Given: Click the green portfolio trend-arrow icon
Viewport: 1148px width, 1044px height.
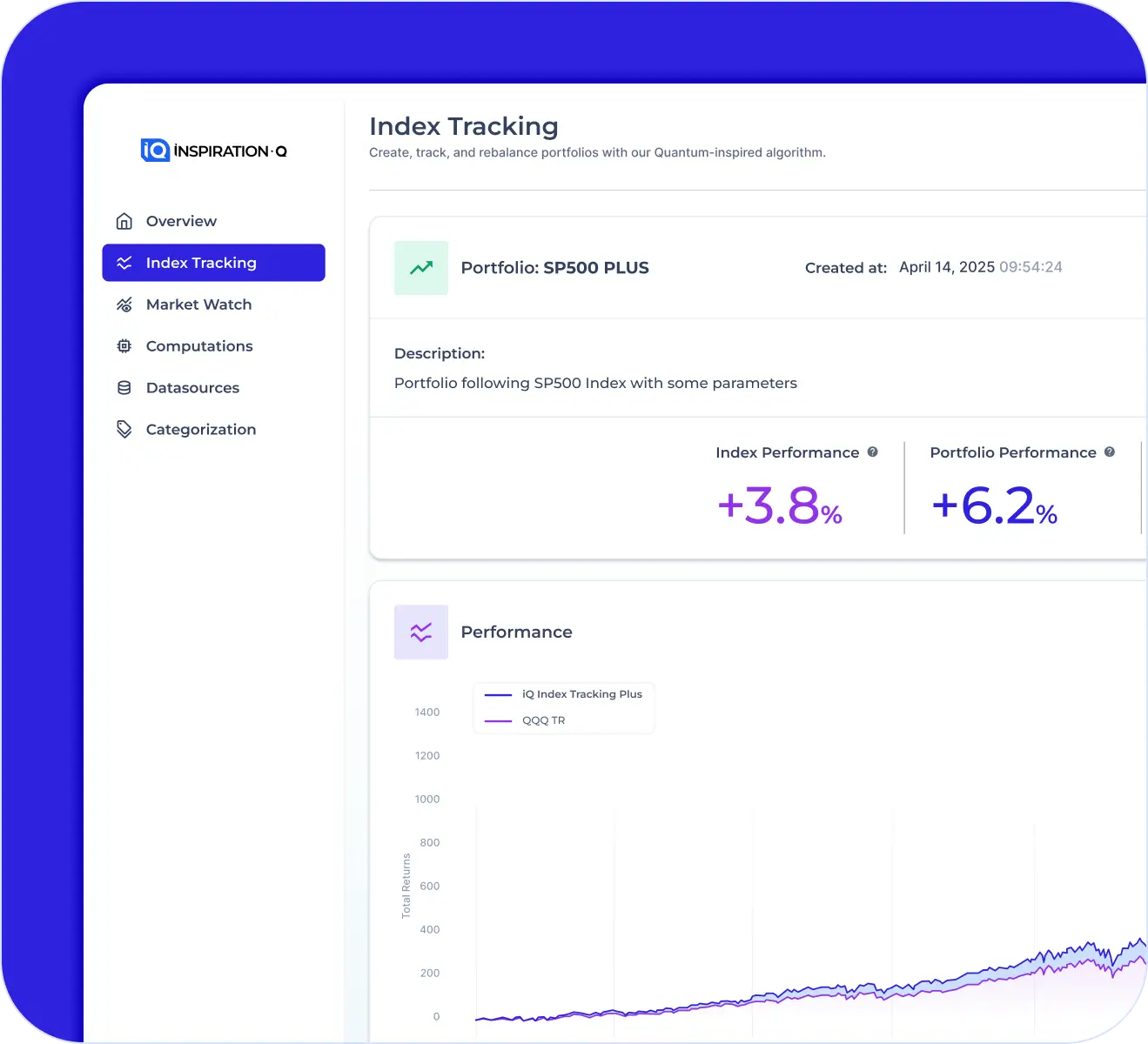Looking at the screenshot, I should [x=420, y=267].
